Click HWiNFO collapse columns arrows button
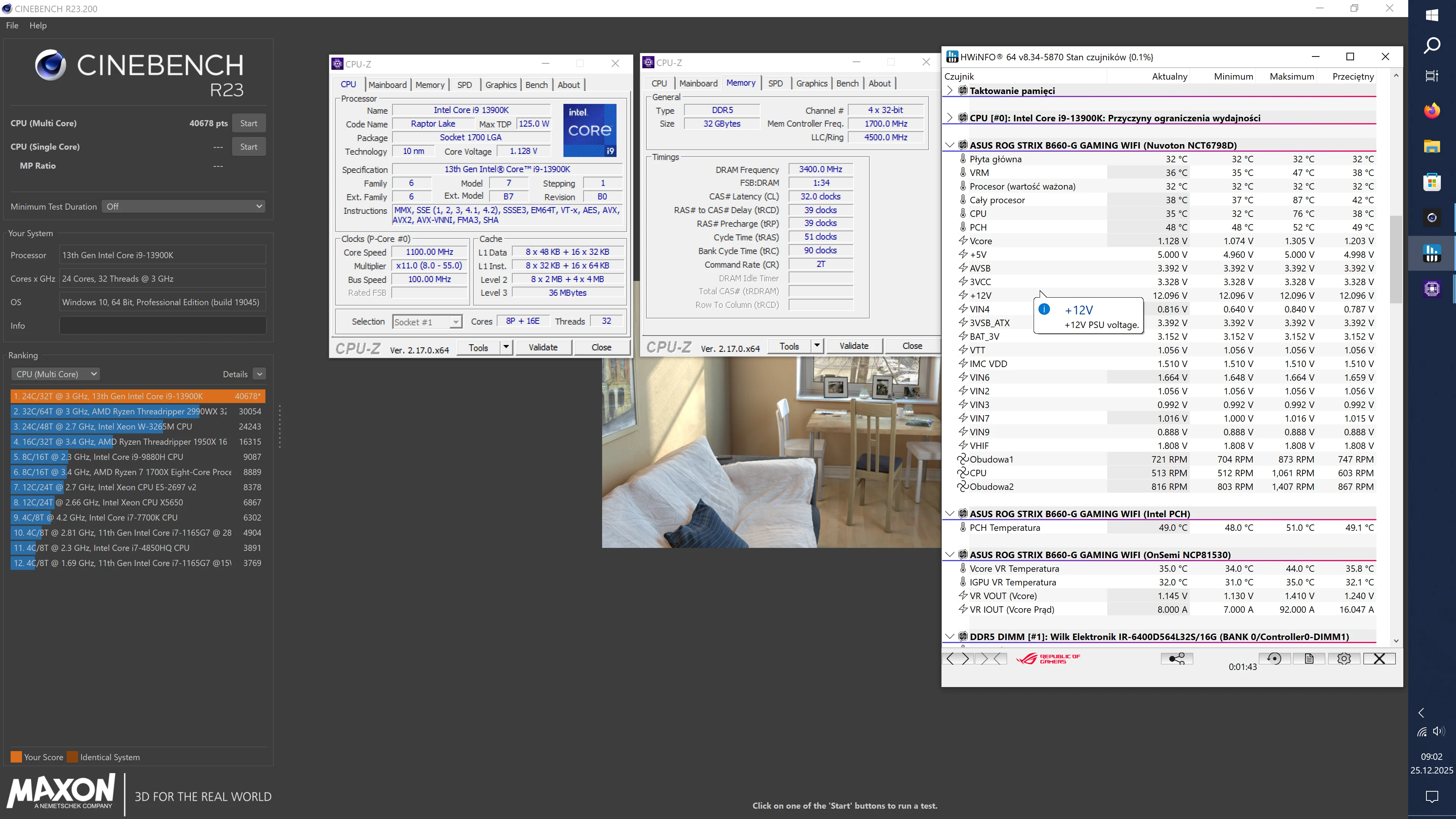Viewport: 1456px width, 819px height. (x=992, y=659)
